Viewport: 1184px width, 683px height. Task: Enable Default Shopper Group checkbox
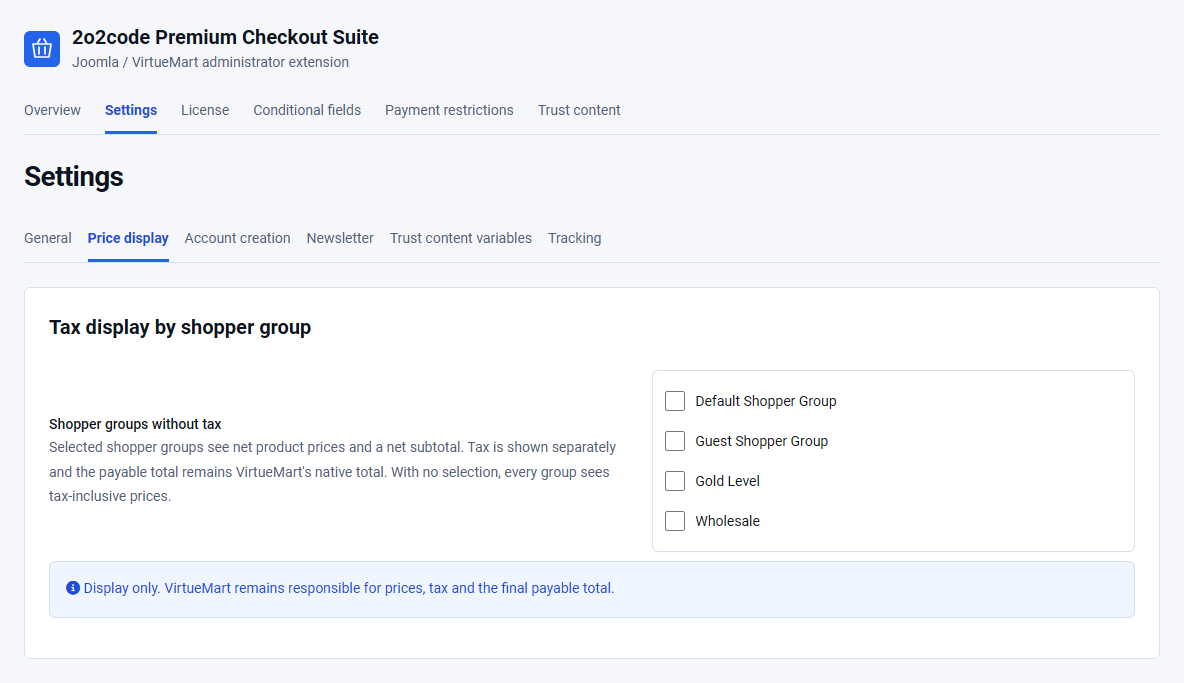pos(675,401)
